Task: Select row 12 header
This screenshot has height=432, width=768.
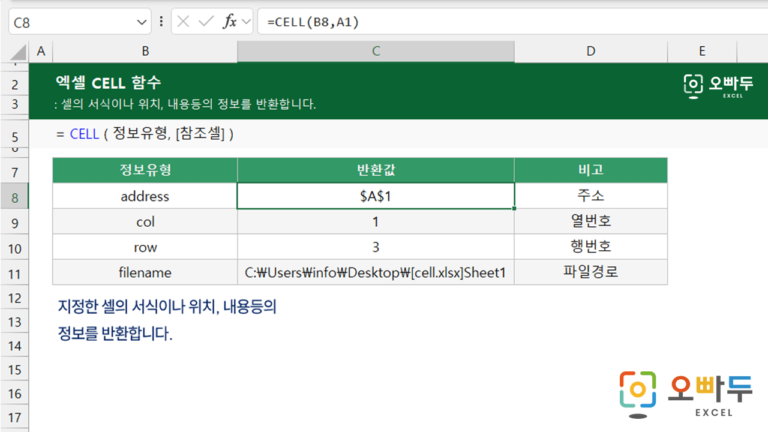Action: tap(15, 298)
